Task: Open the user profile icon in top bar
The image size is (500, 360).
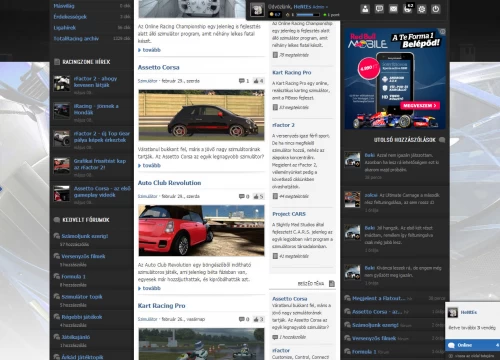Action: [x=365, y=9]
